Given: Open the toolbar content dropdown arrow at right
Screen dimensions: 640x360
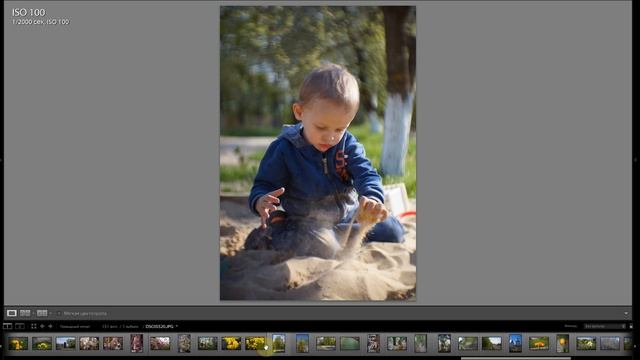Looking at the screenshot, I should pos(626,313).
